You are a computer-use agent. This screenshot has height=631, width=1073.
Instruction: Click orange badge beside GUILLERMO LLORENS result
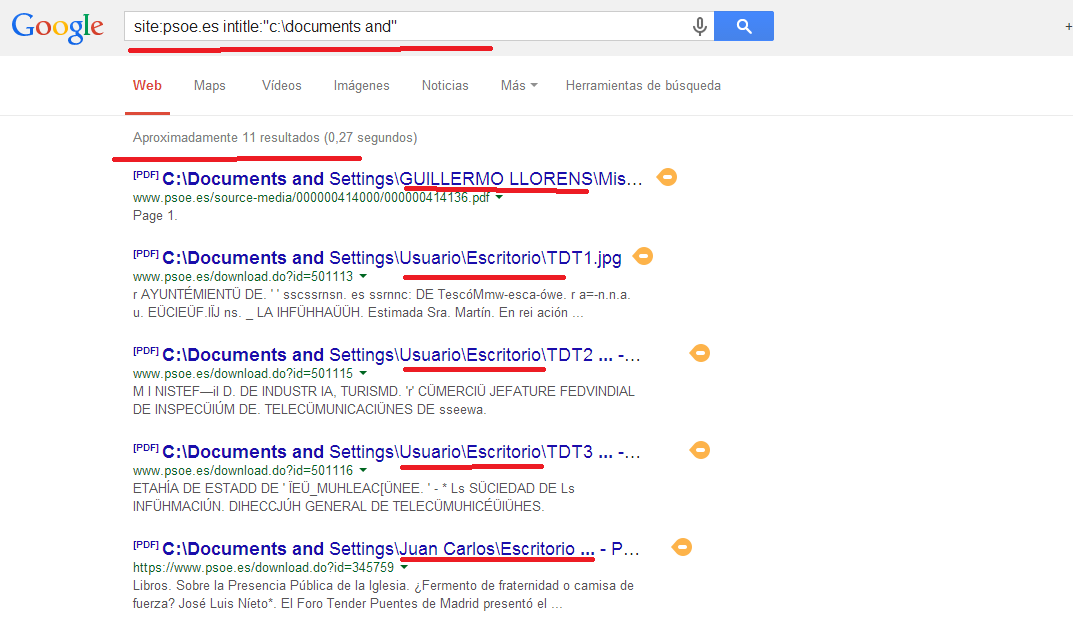click(x=667, y=177)
